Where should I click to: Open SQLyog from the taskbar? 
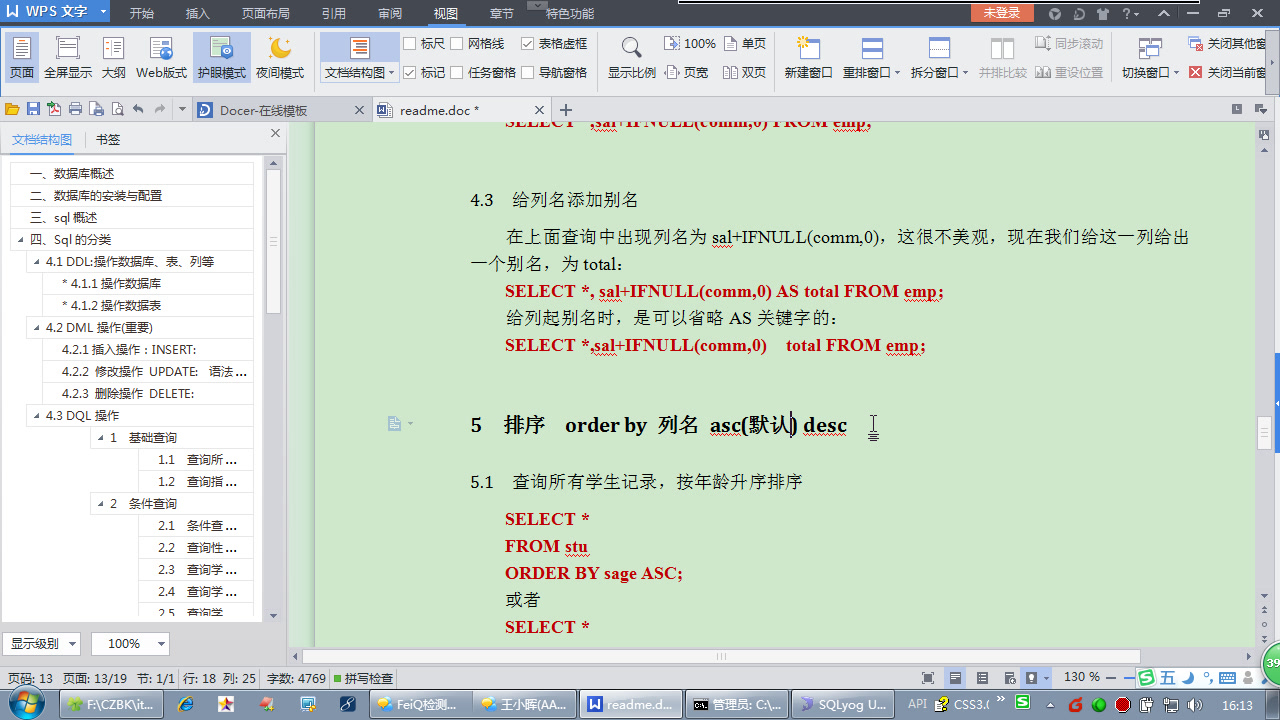point(841,704)
